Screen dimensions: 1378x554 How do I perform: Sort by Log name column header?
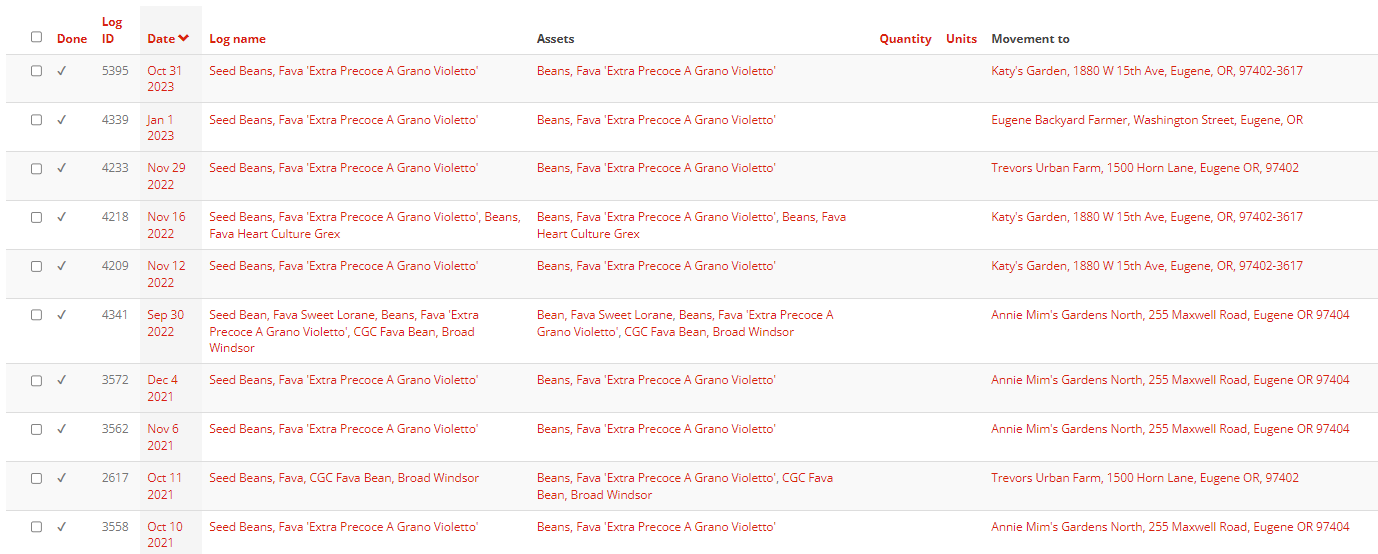[x=237, y=39]
